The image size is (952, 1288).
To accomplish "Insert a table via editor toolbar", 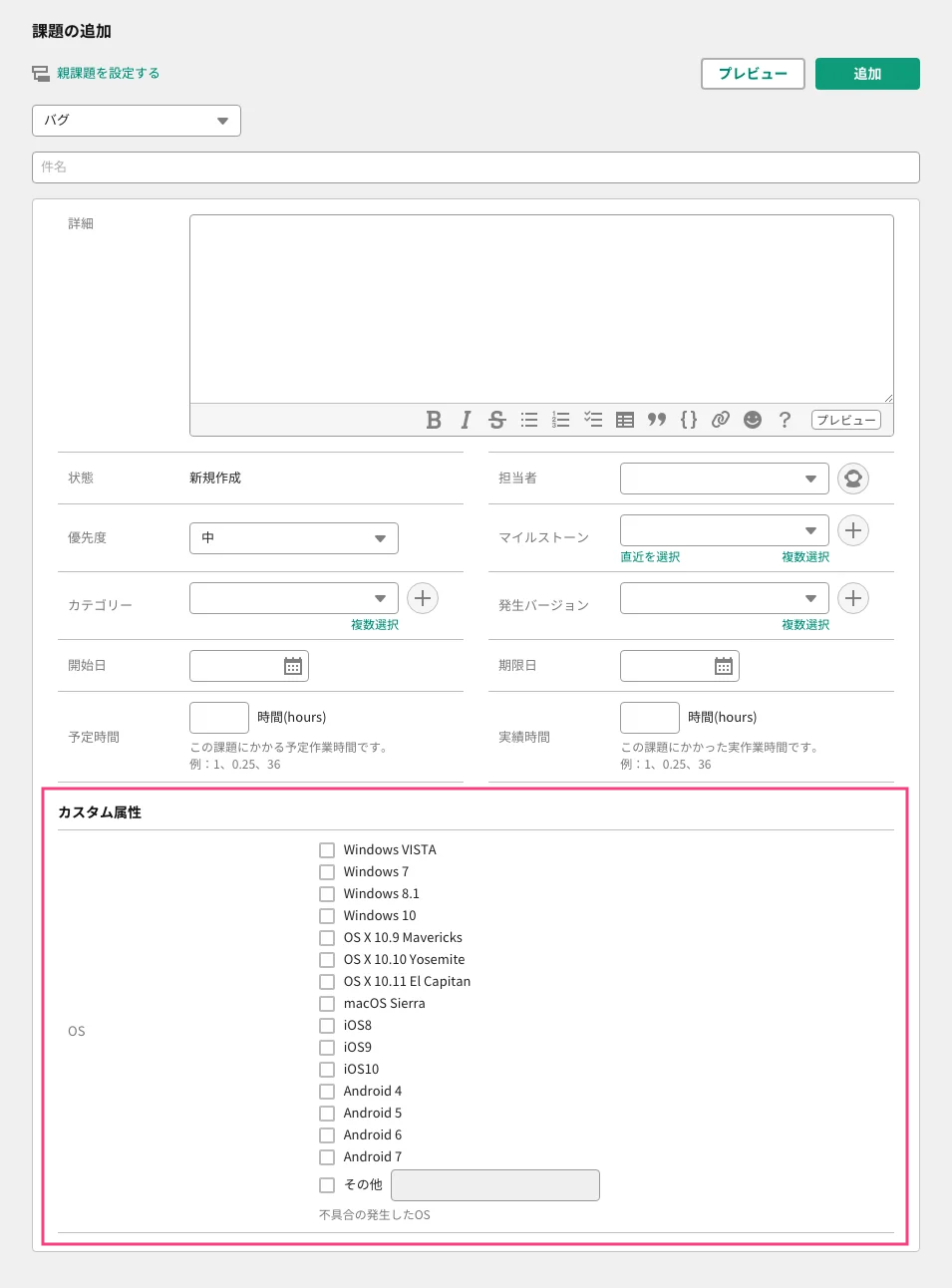I will pyautogui.click(x=625, y=420).
